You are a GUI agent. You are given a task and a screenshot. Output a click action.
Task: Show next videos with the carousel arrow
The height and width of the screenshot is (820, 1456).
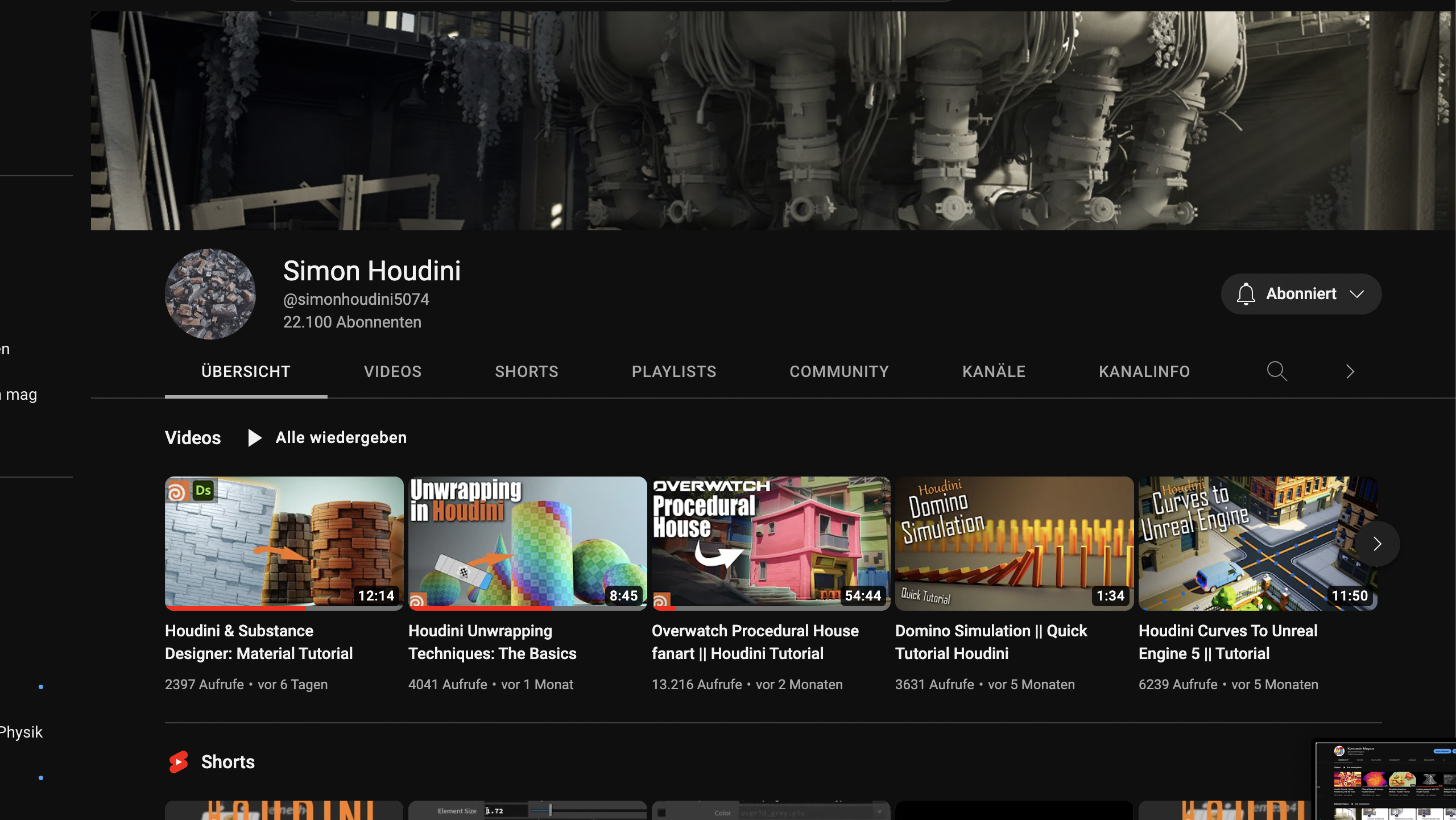pyautogui.click(x=1377, y=544)
